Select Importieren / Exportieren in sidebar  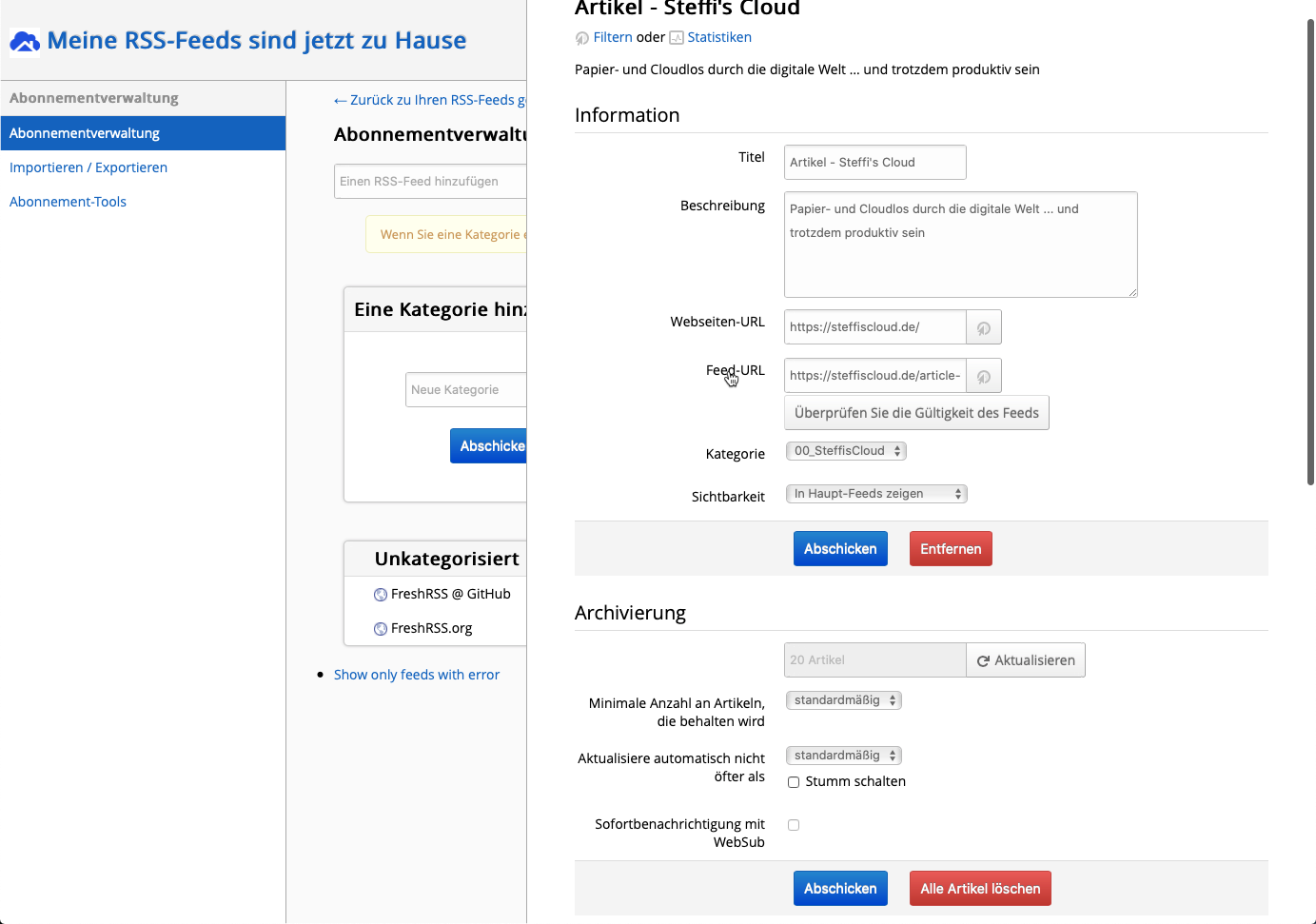pos(88,167)
